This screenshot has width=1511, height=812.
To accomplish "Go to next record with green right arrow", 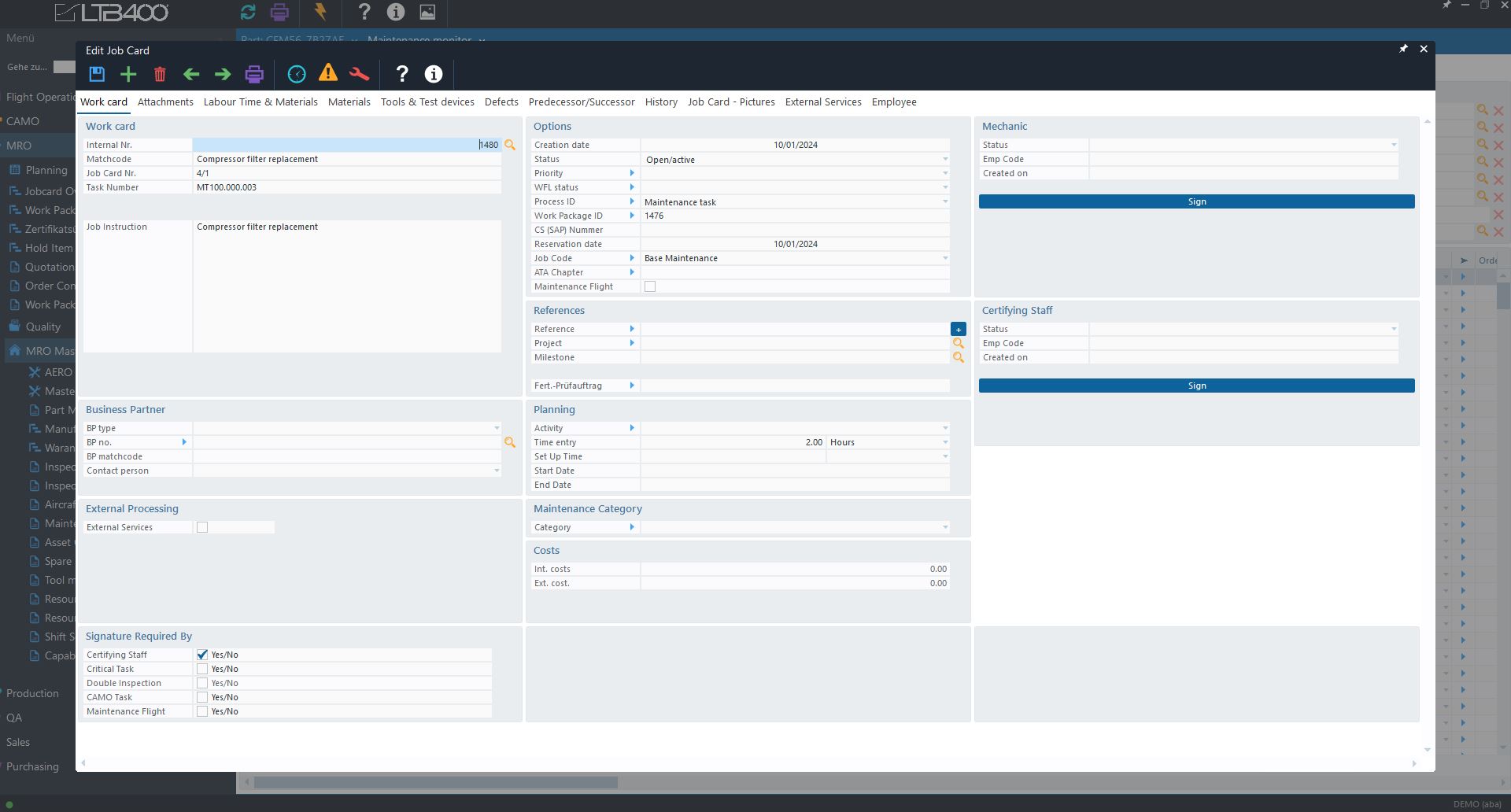I will click(x=223, y=74).
